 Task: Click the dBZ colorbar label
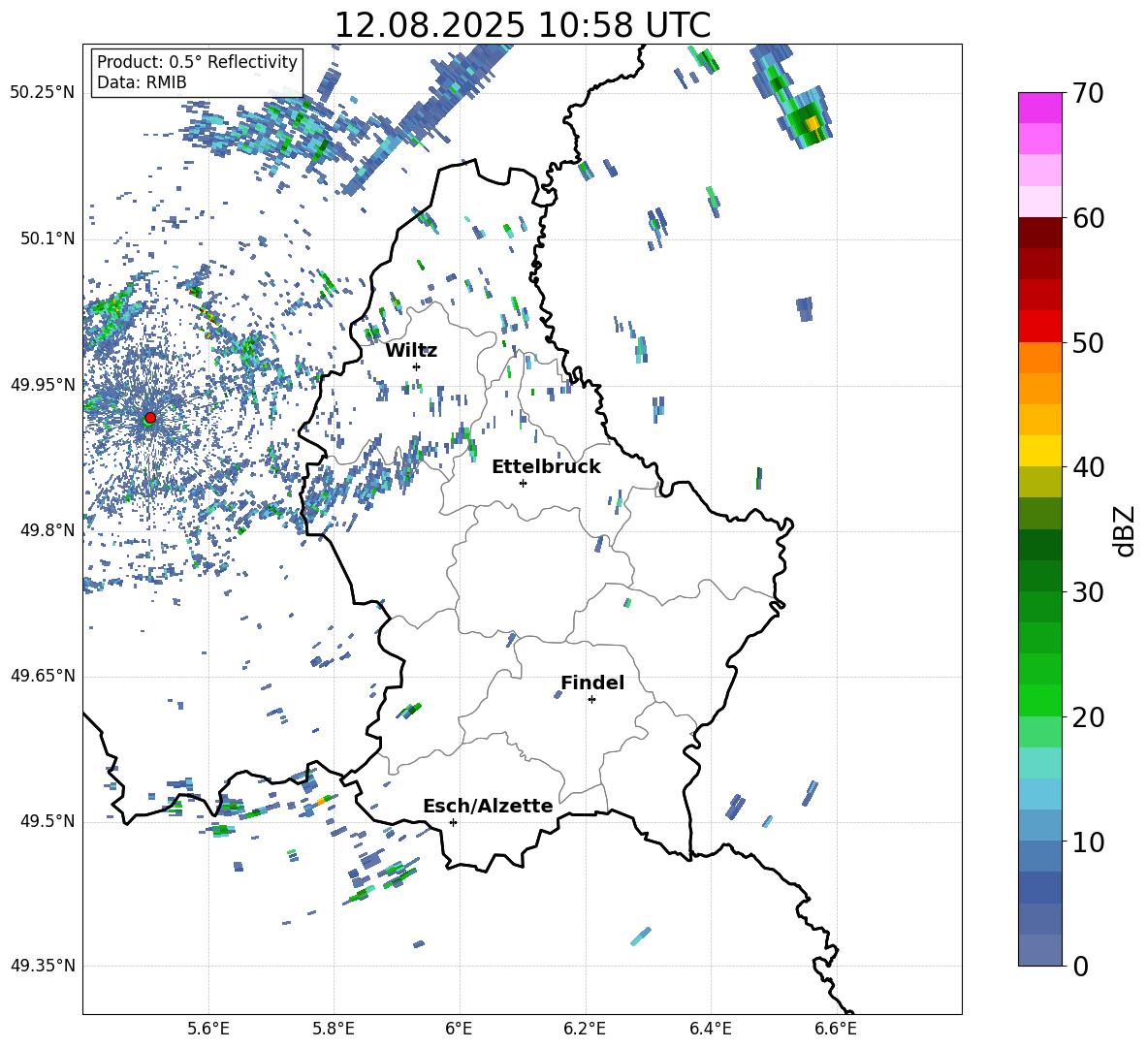[1124, 530]
